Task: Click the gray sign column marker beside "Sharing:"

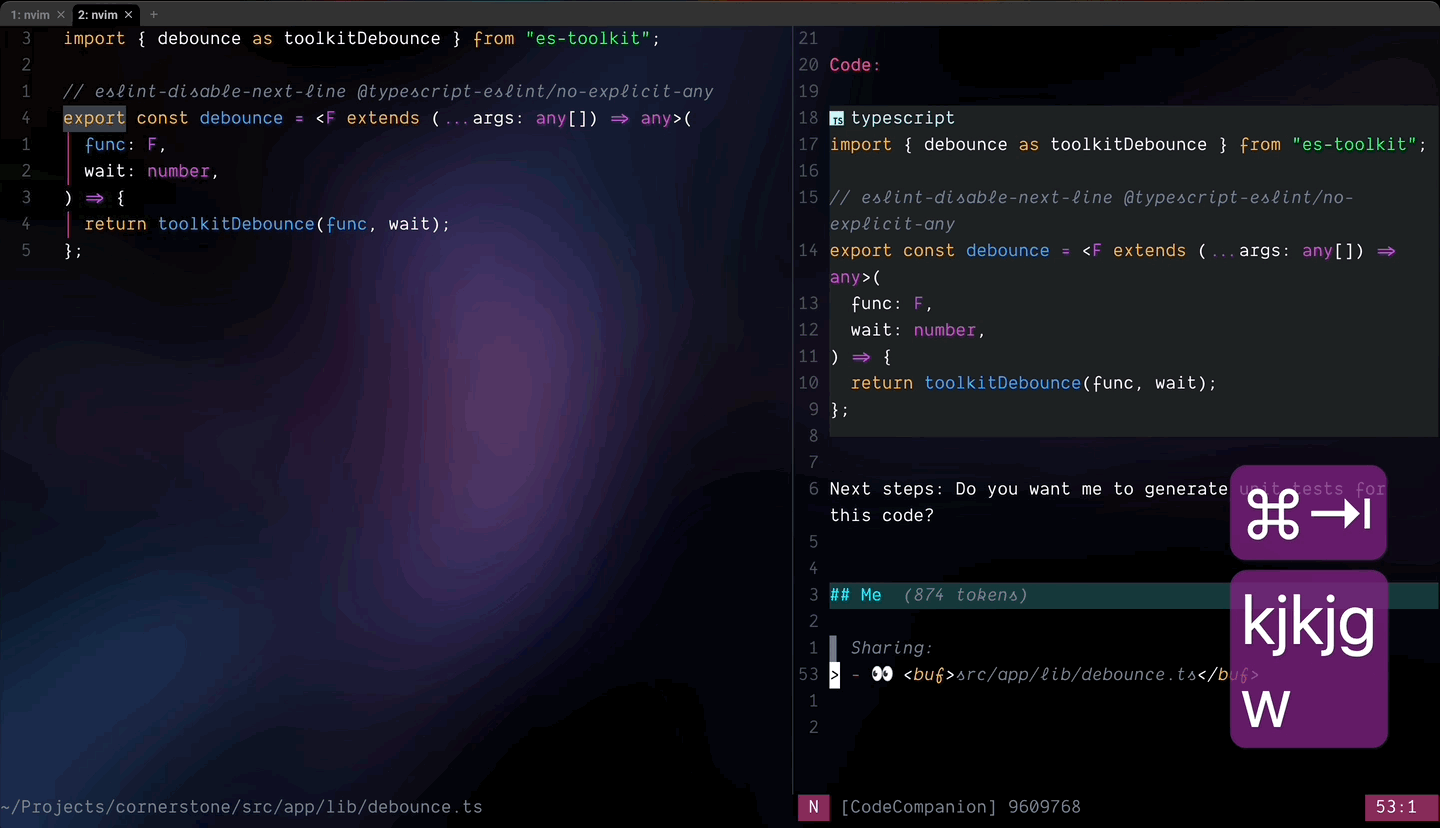Action: pos(835,647)
